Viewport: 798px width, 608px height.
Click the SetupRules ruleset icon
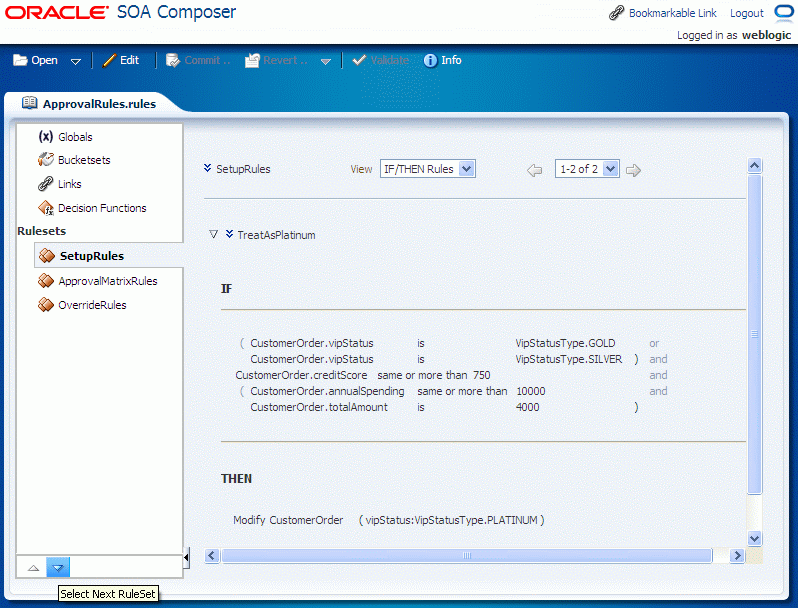click(47, 255)
